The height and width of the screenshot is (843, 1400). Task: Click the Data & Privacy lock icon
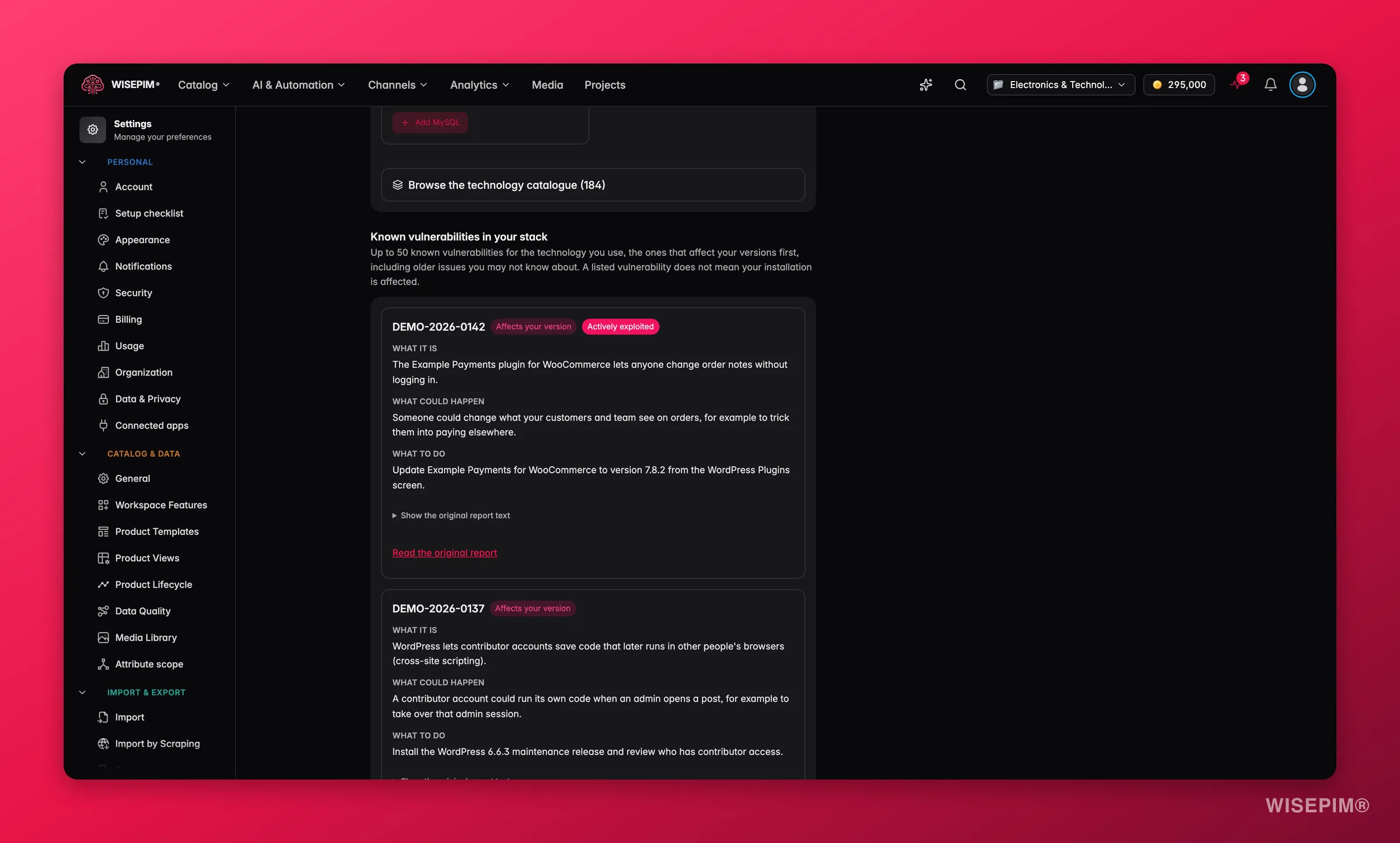point(103,399)
